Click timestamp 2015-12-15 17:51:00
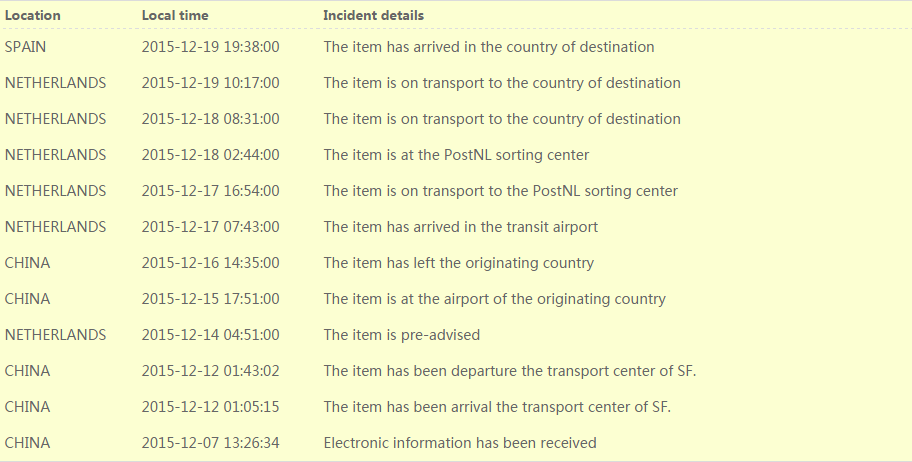Image resolution: width=912 pixels, height=462 pixels. click(x=210, y=299)
